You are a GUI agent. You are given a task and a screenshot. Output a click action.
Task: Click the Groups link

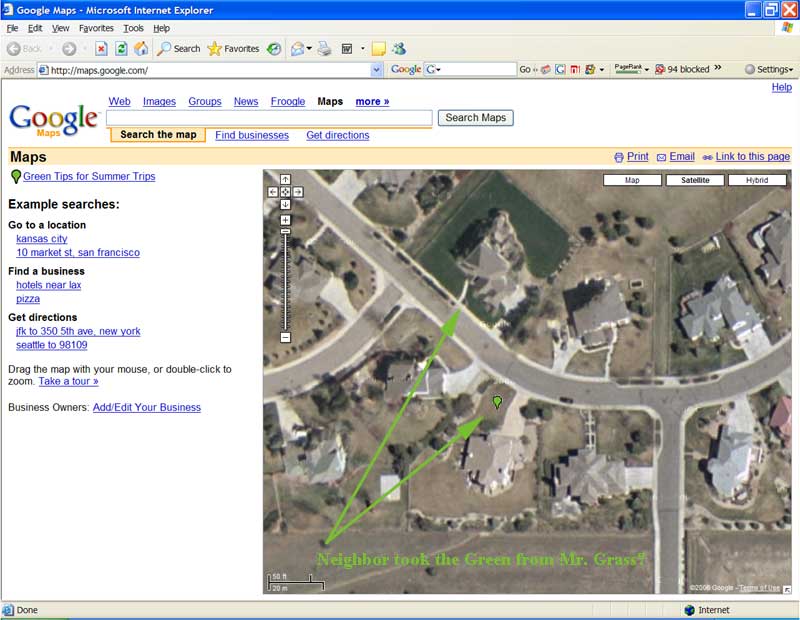205,102
